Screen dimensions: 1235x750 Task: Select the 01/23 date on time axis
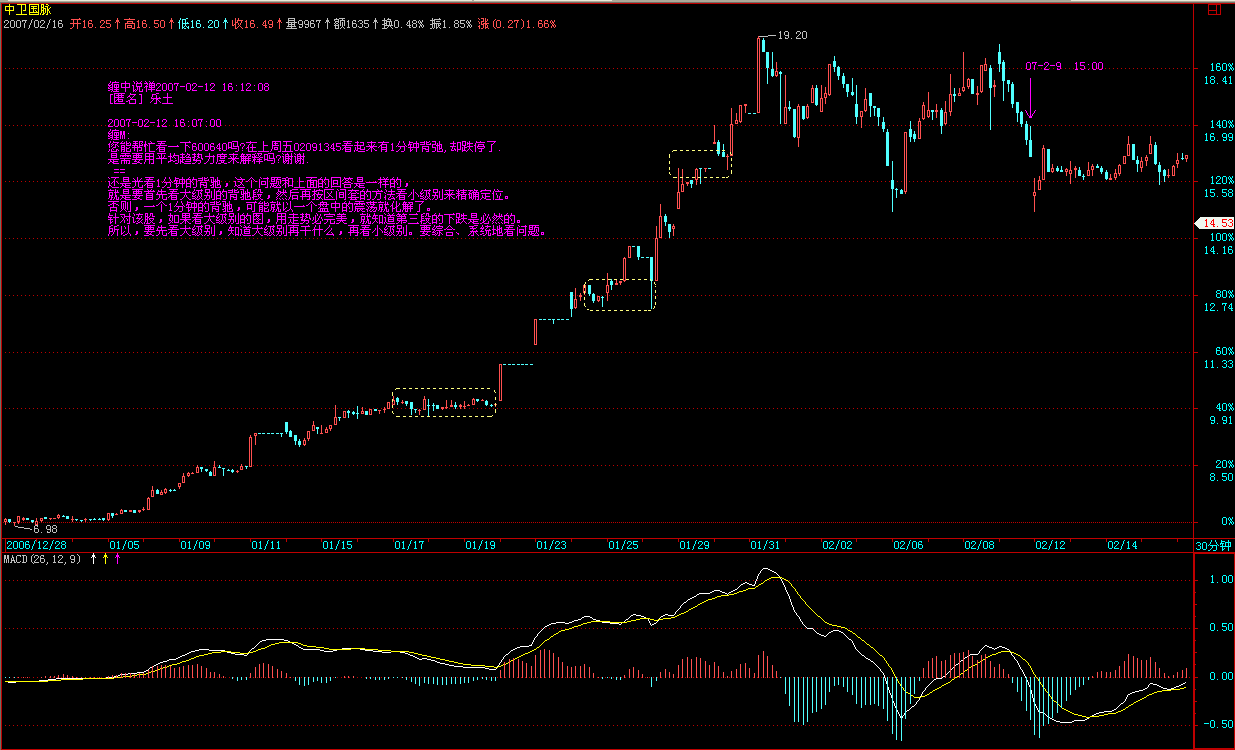(551, 545)
